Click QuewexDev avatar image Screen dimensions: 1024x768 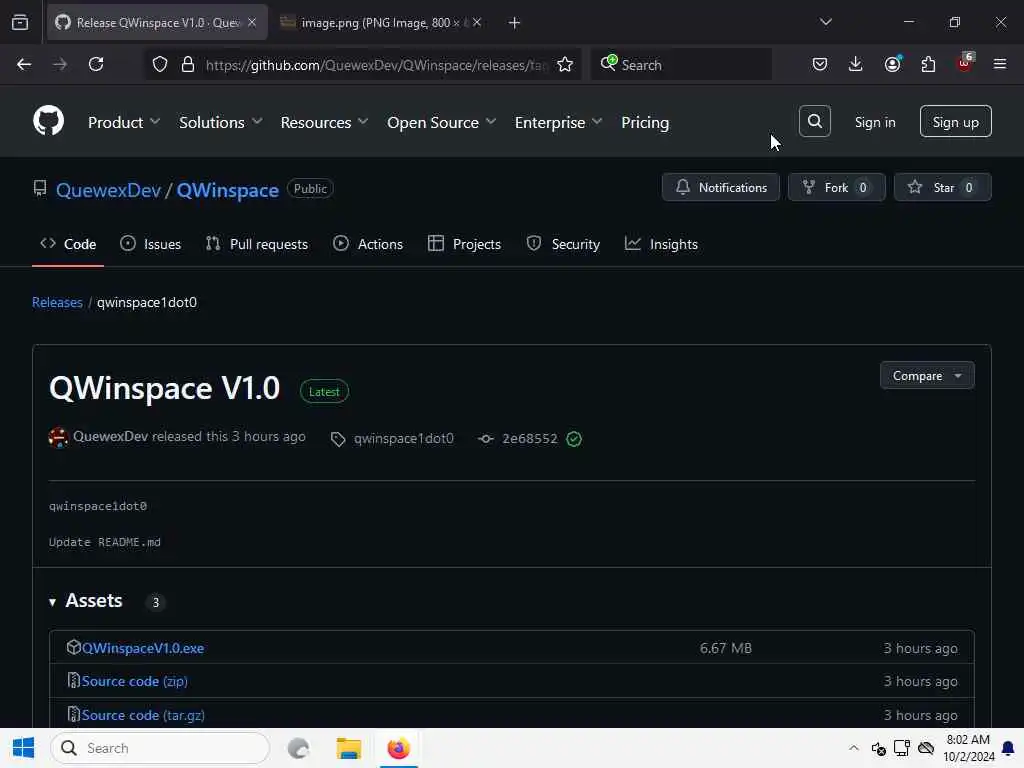point(58,437)
